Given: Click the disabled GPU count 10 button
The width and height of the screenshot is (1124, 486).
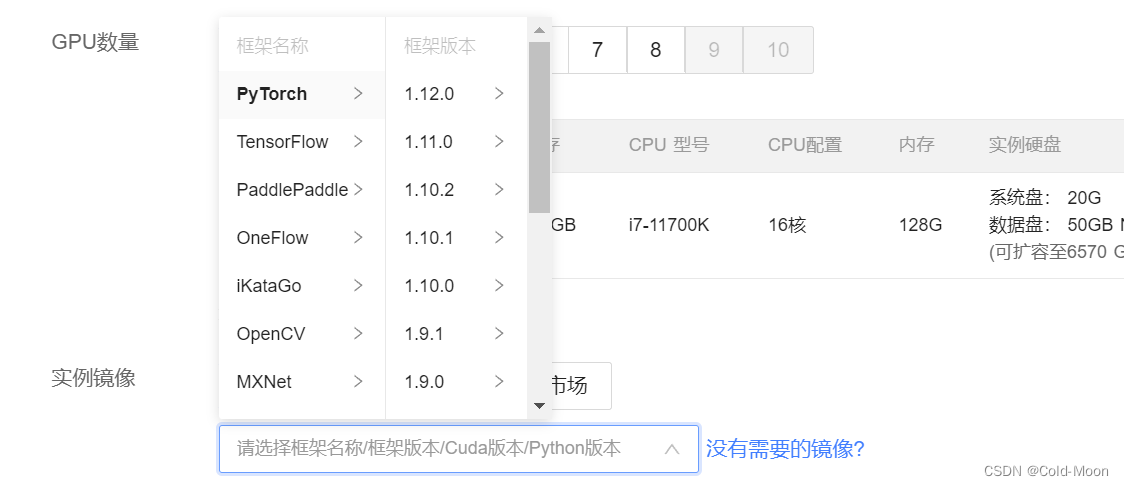Looking at the screenshot, I should click(778, 49).
